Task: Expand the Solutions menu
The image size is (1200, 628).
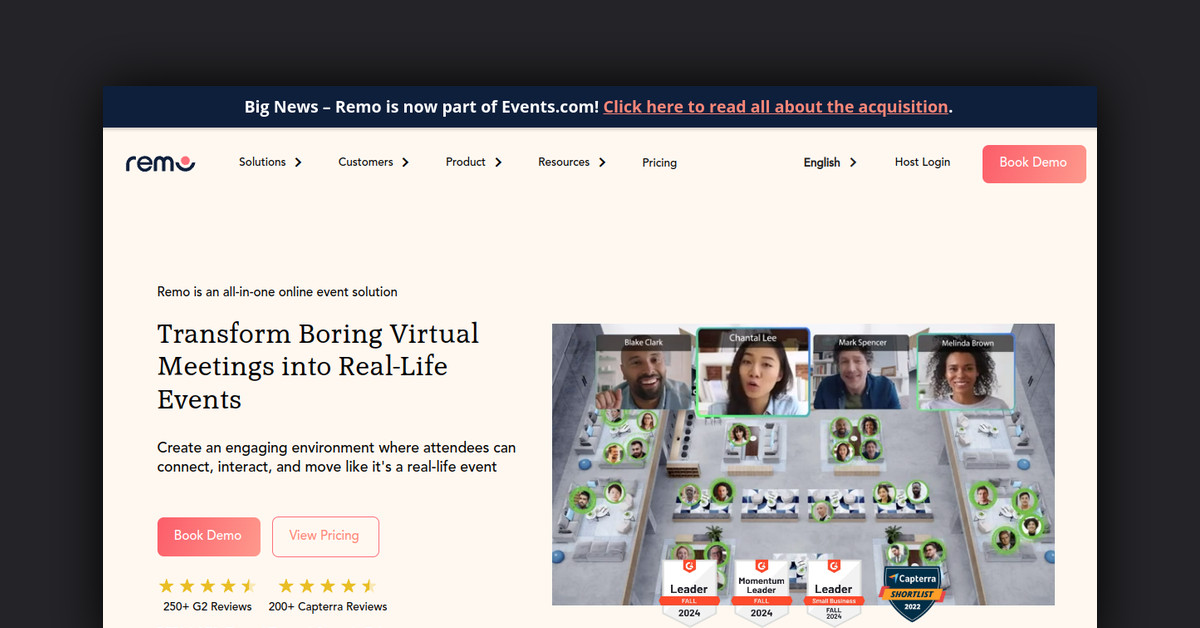Action: pyautogui.click(x=270, y=162)
